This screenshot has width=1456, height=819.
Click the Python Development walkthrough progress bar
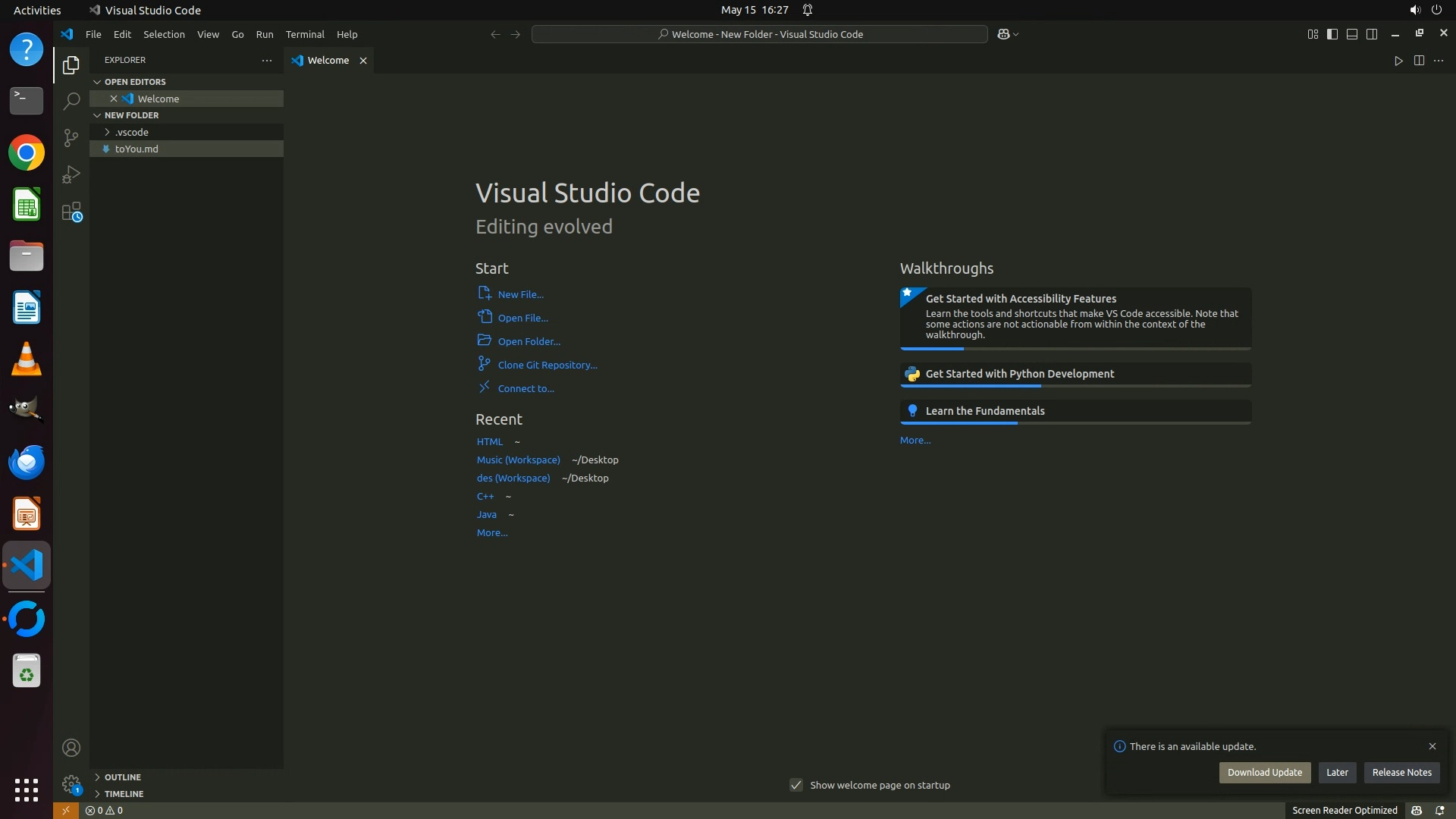click(1075, 386)
